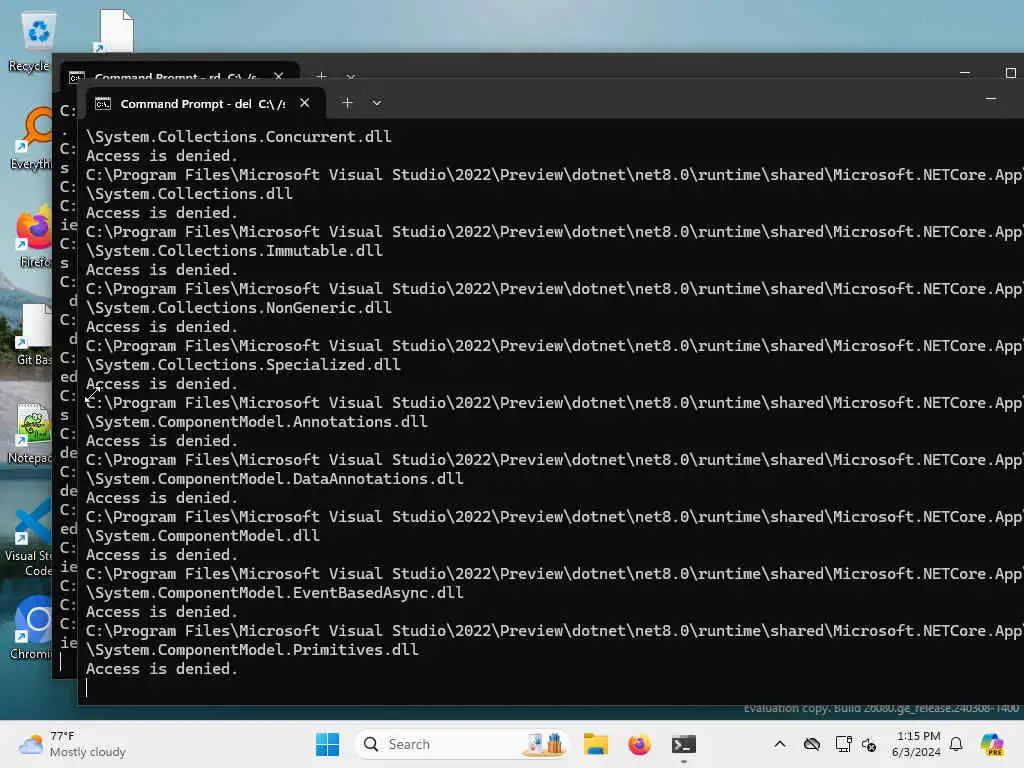Click the text '\System.Collections.Specialized.dll'
The image size is (1024, 768).
tap(243, 364)
